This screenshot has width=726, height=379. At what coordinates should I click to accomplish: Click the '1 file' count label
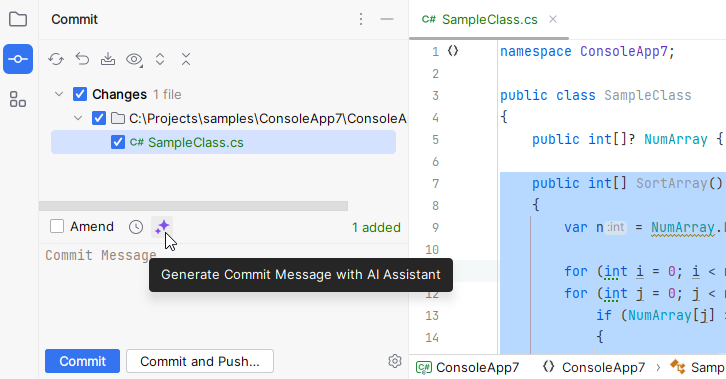pyautogui.click(x=167, y=95)
